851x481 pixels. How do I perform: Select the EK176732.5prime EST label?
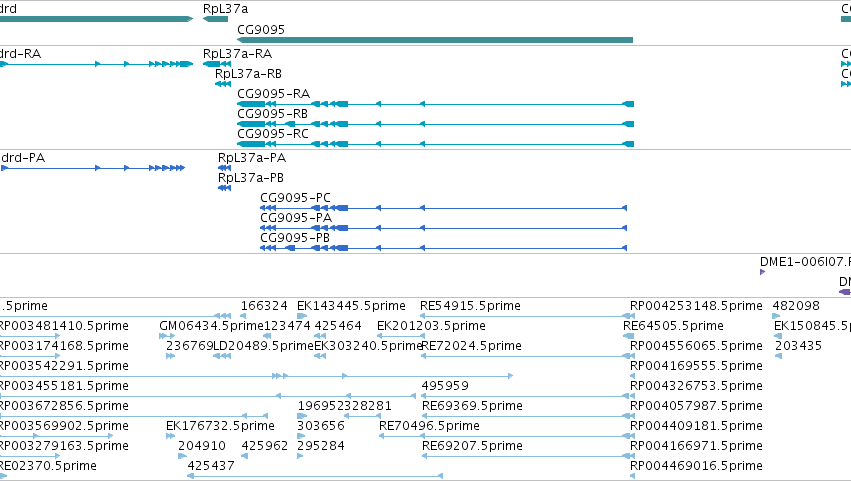click(x=220, y=426)
